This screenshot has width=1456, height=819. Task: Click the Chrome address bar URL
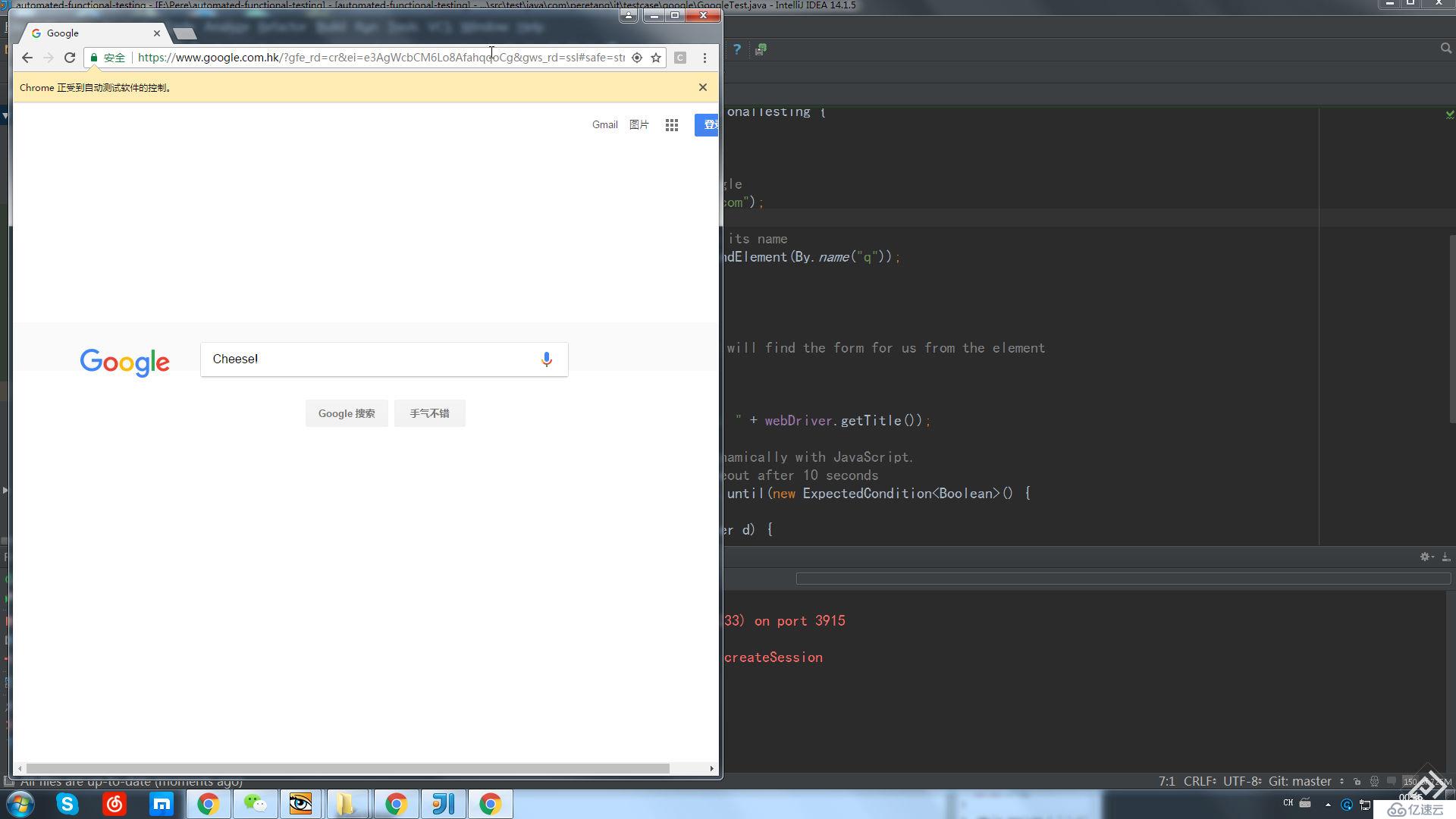(x=381, y=58)
